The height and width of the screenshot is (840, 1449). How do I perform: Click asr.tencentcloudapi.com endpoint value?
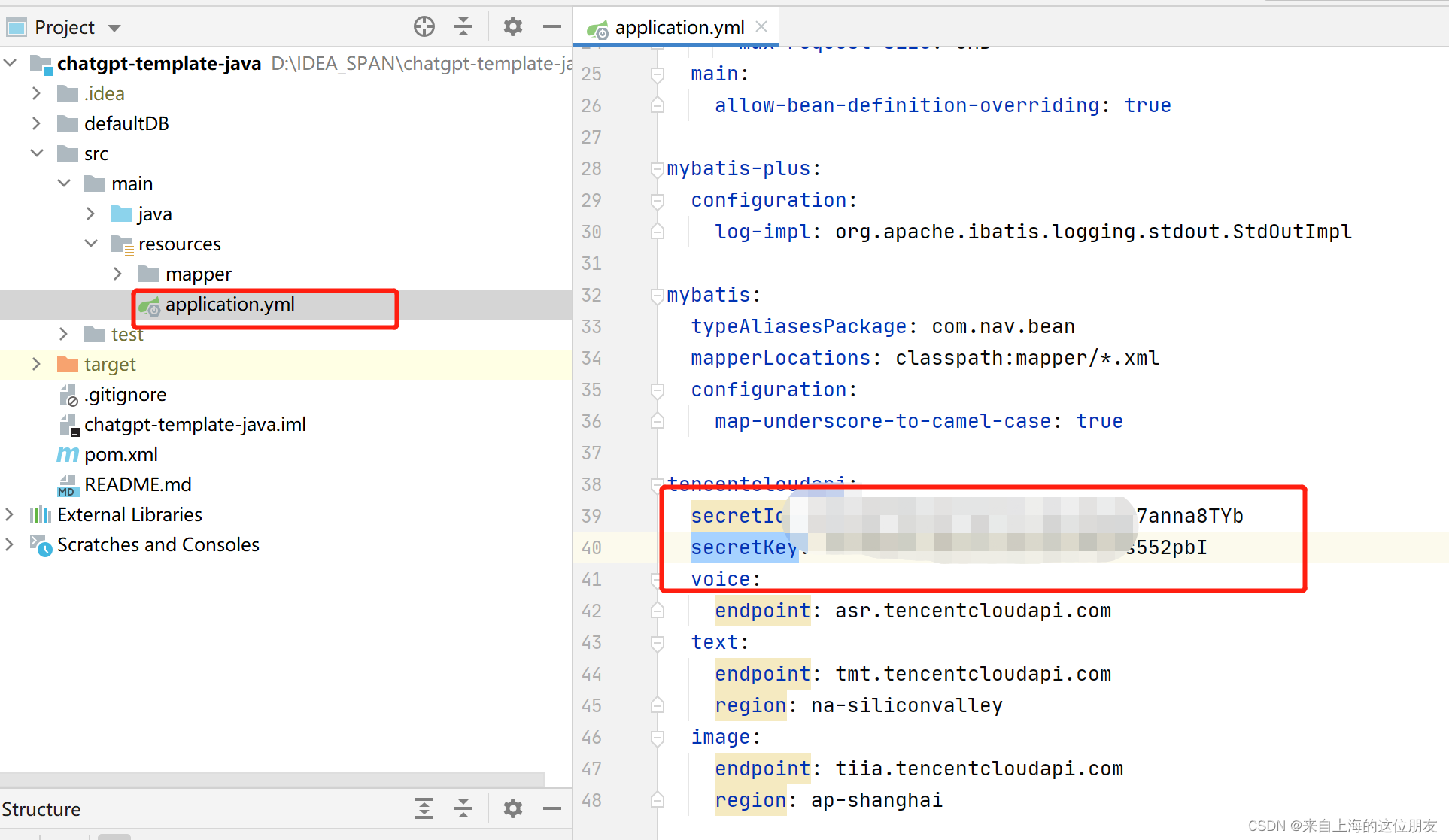(x=973, y=611)
